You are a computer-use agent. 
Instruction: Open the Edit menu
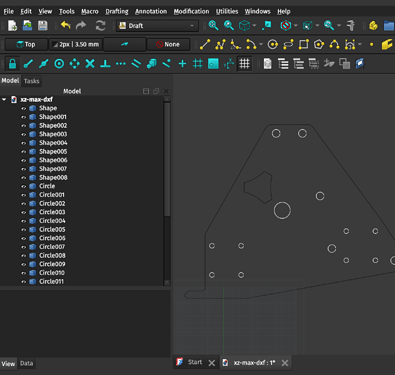(26, 11)
